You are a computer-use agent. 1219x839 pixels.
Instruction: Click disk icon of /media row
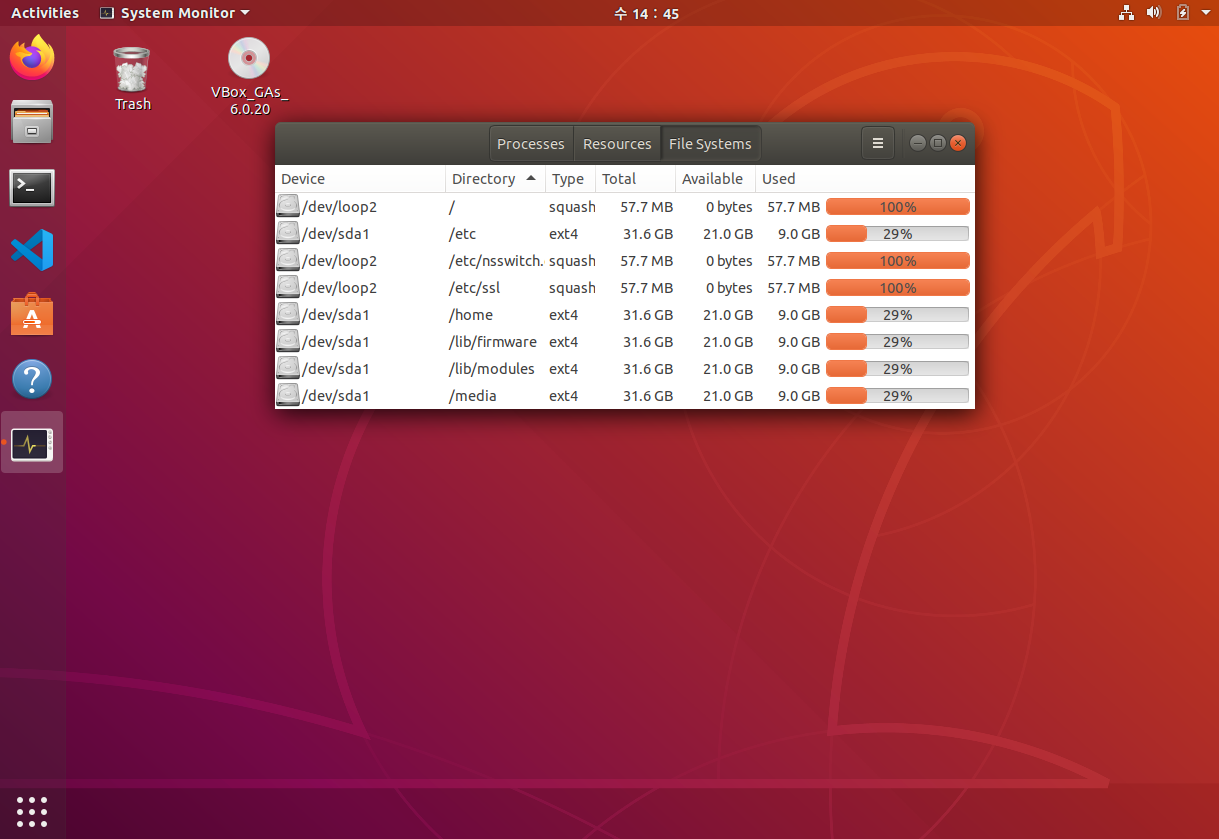point(288,396)
